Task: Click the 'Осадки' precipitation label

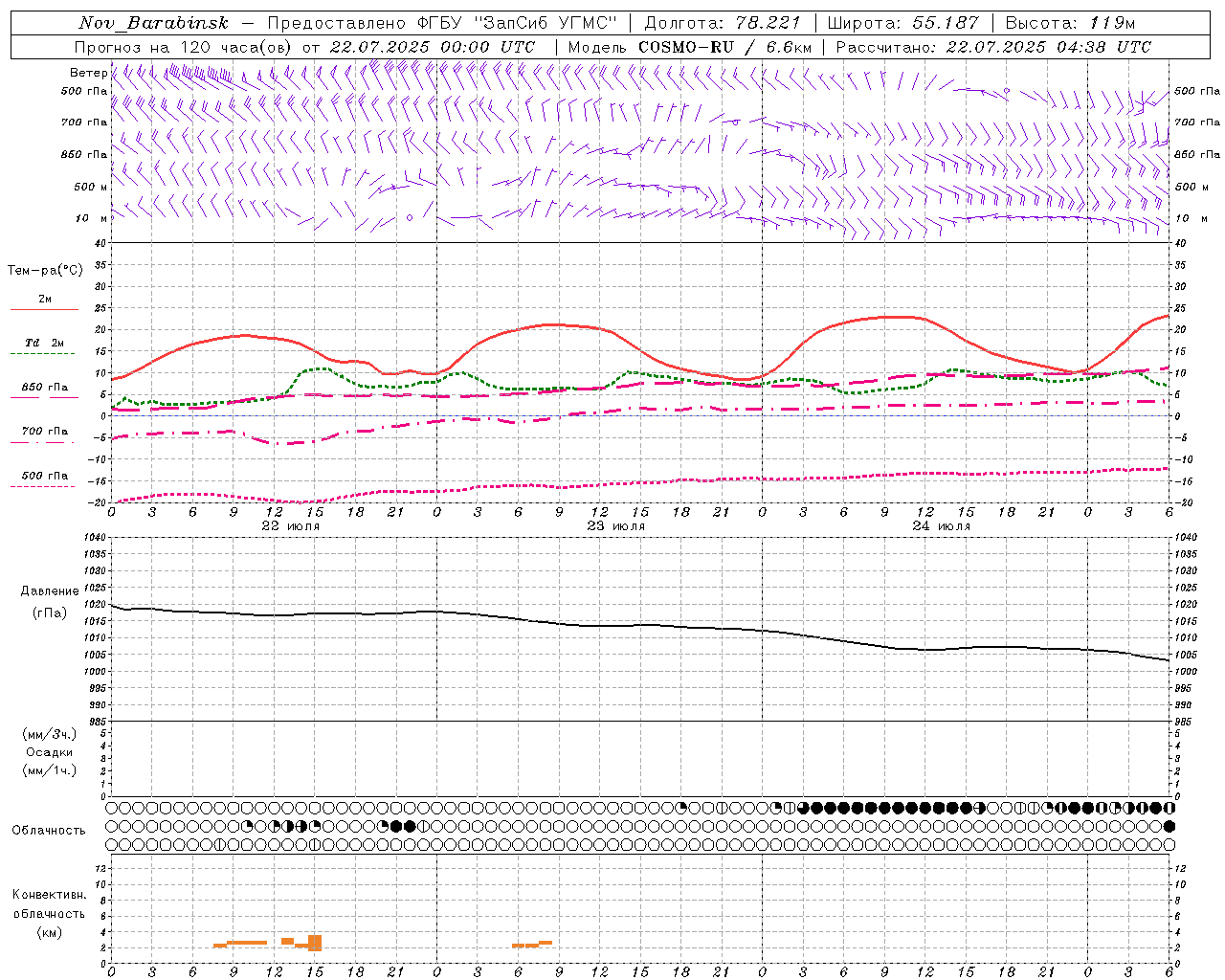Action: [x=50, y=752]
